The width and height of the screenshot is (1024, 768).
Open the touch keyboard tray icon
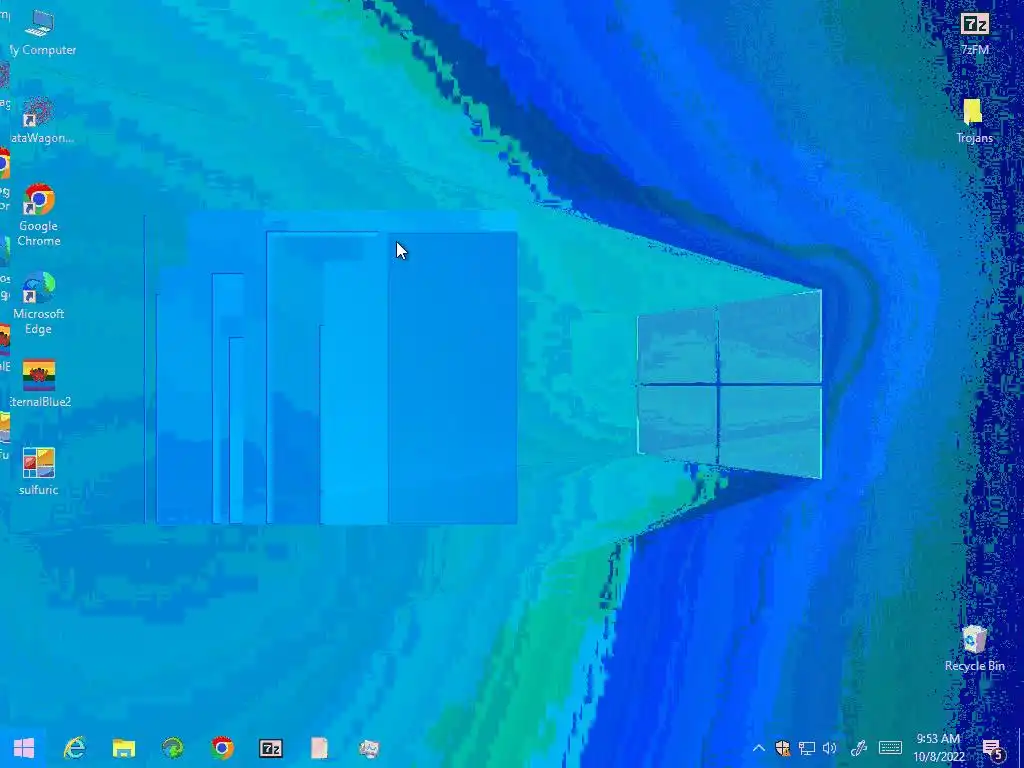click(890, 748)
